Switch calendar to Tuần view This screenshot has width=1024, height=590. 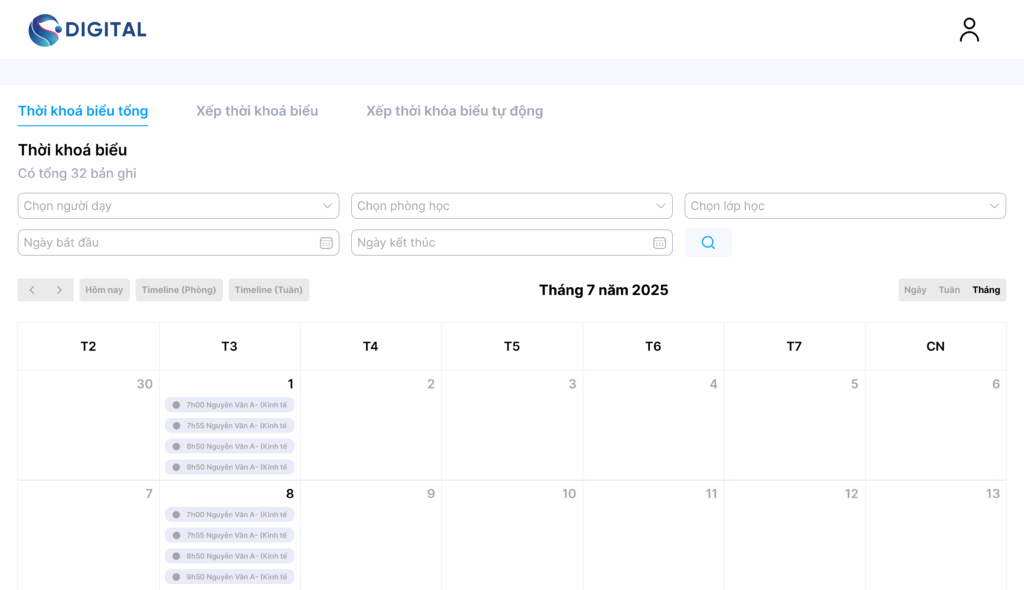click(x=949, y=290)
